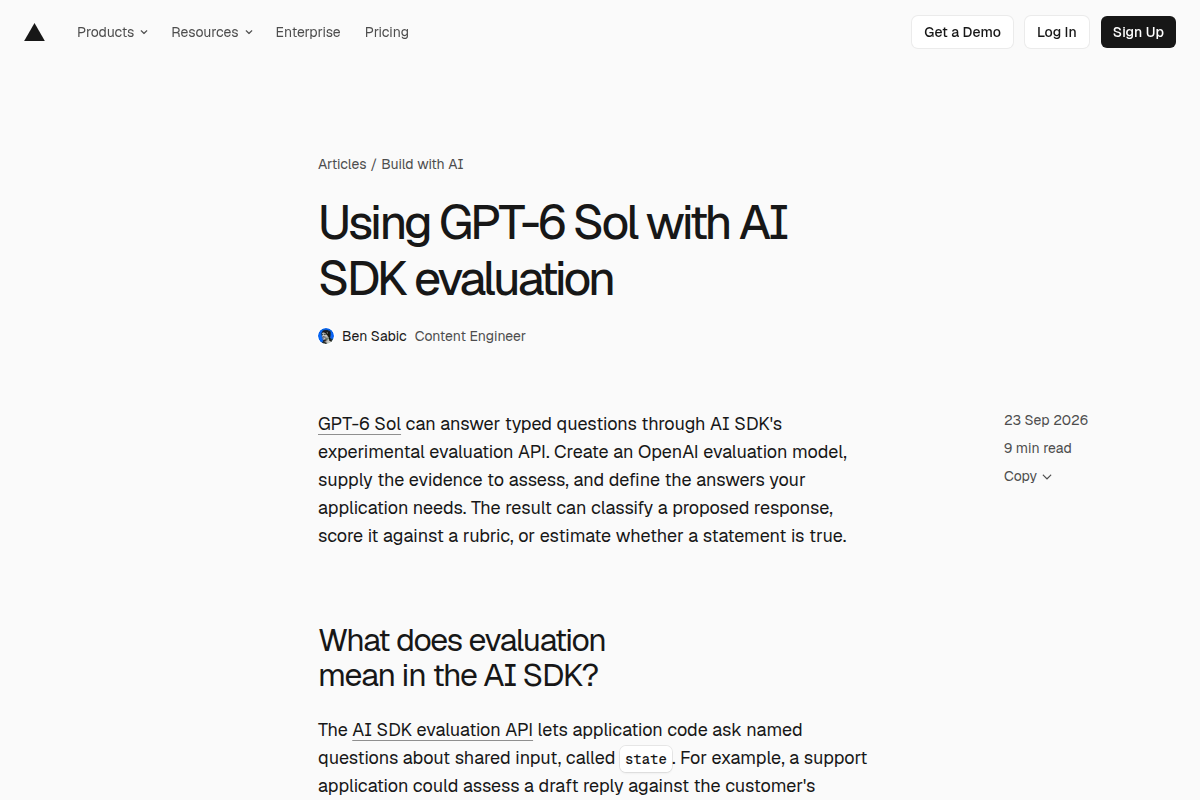Click the Log In button
The width and height of the screenshot is (1200, 800).
(1057, 32)
